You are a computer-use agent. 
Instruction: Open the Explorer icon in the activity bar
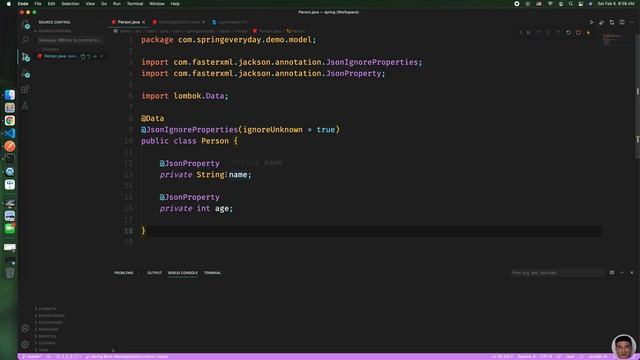tap(25, 25)
